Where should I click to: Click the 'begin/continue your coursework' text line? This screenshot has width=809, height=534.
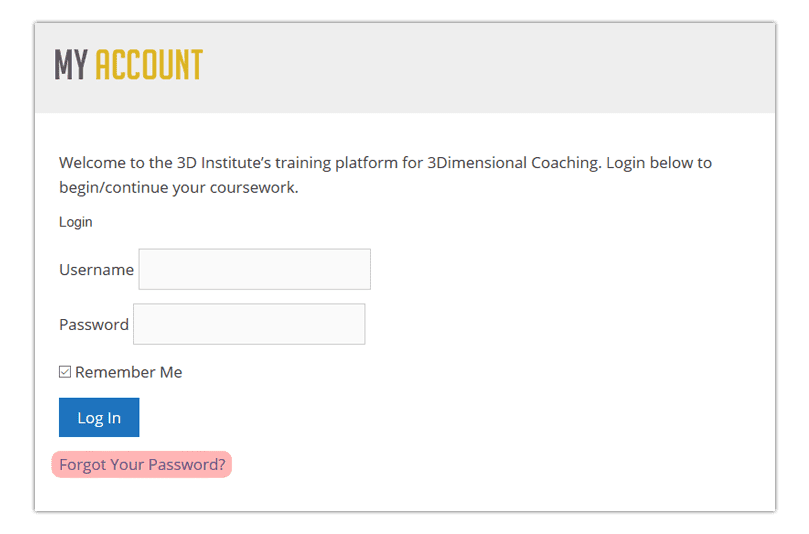point(179,187)
